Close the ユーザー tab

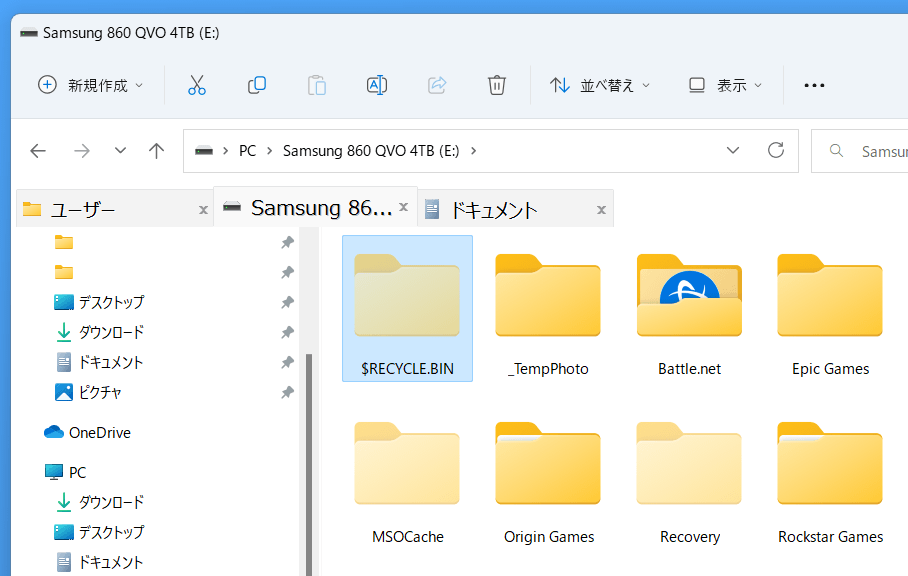coord(203,210)
